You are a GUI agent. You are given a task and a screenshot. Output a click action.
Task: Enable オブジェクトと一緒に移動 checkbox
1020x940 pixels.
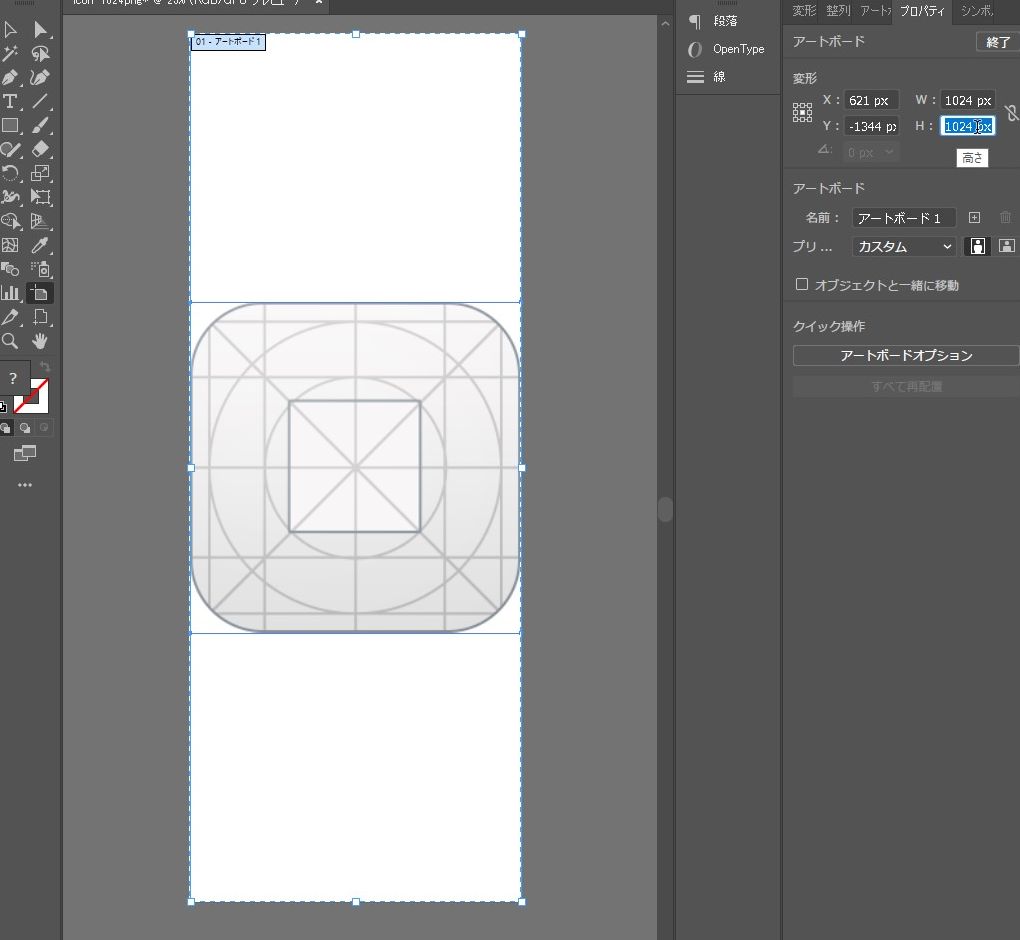(x=802, y=285)
